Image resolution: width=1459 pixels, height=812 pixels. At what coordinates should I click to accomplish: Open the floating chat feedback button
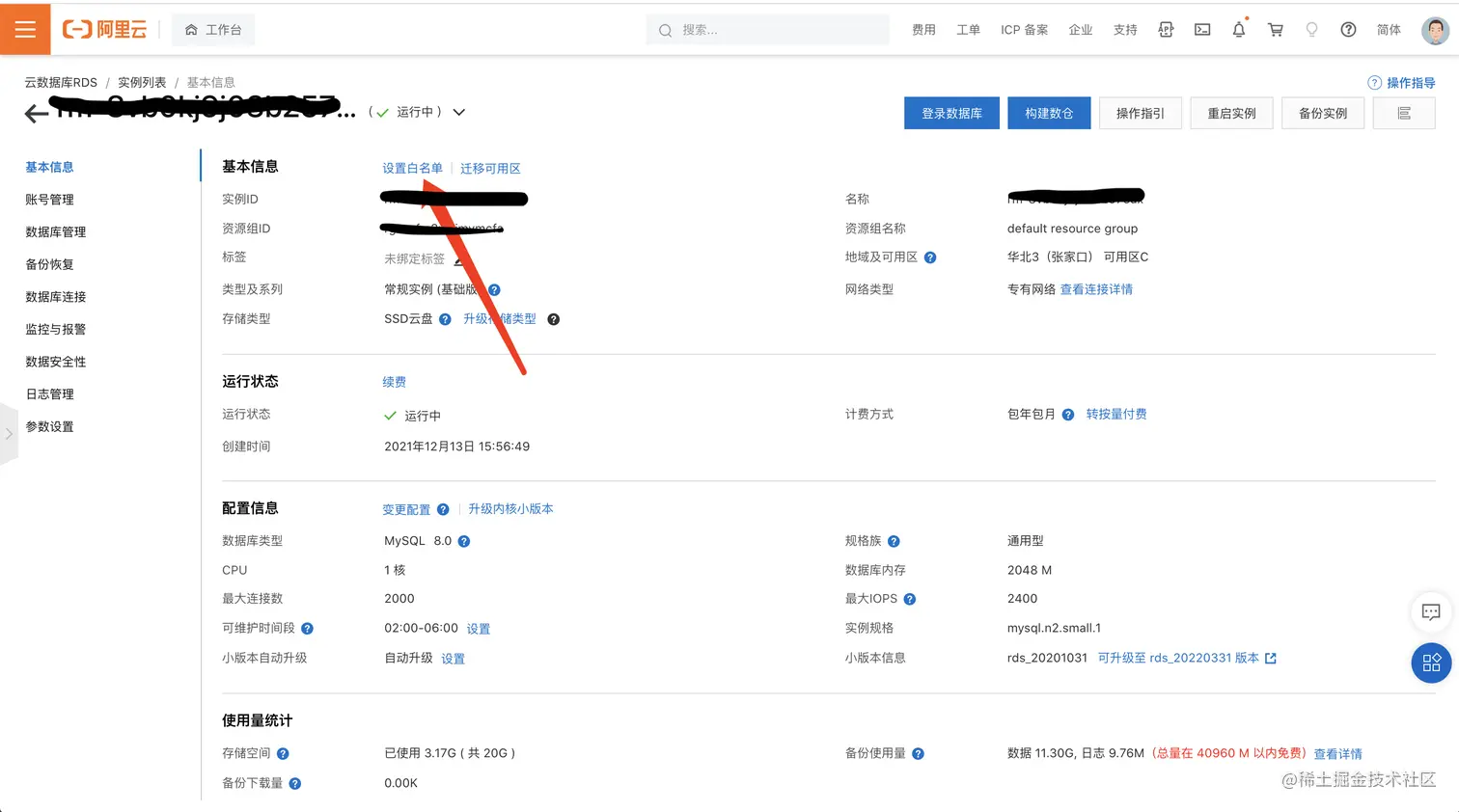click(1431, 611)
